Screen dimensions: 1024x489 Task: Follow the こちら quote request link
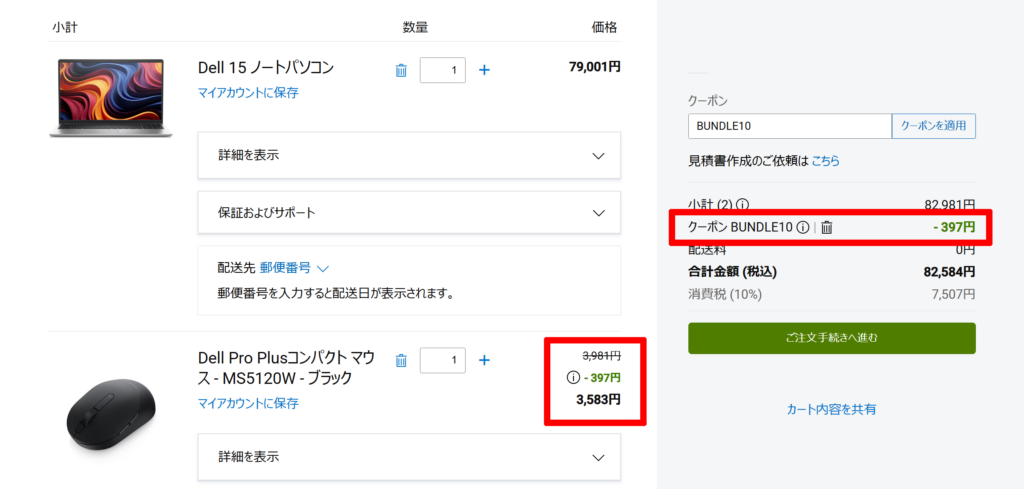click(825, 160)
